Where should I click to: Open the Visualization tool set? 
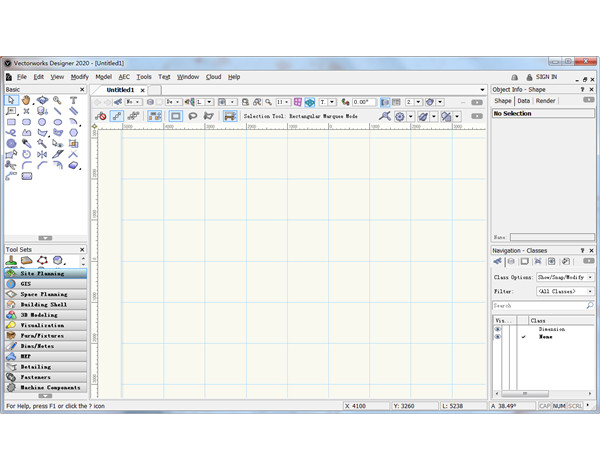[x=46, y=325]
